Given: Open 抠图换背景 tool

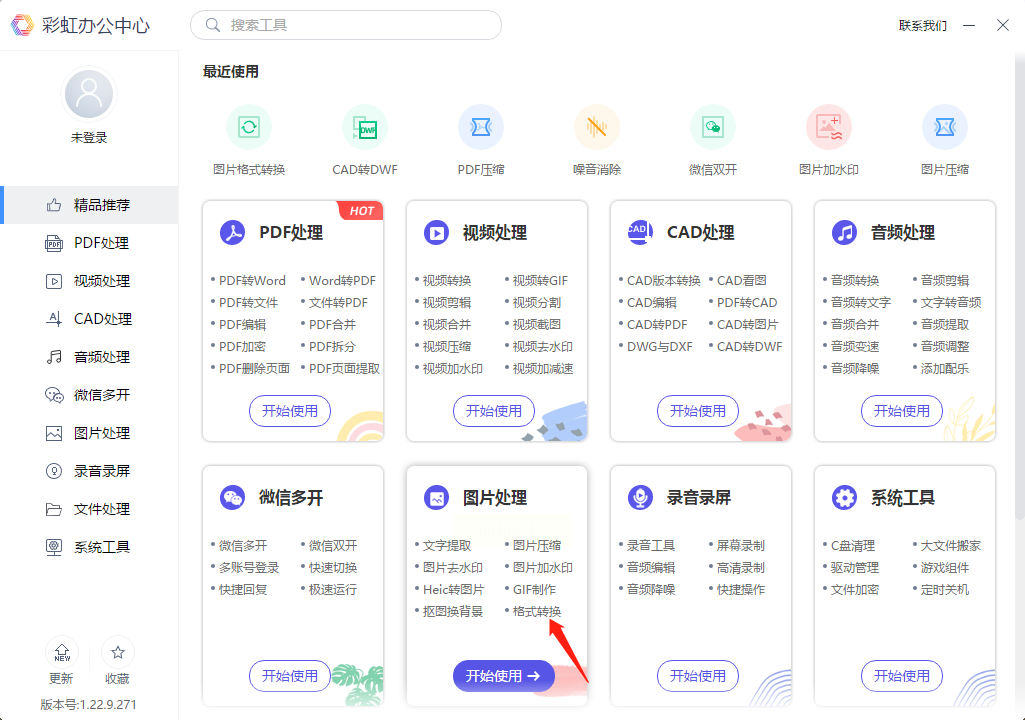Looking at the screenshot, I should 452,611.
